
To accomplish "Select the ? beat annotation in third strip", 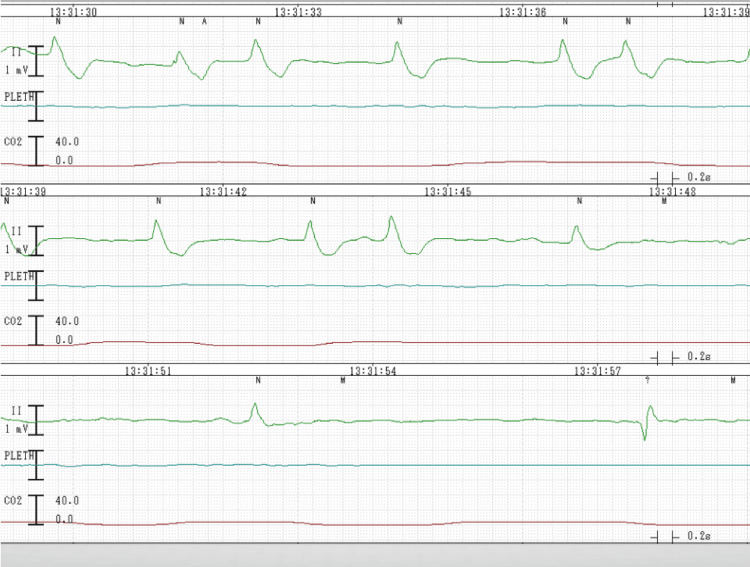I will tap(647, 380).
